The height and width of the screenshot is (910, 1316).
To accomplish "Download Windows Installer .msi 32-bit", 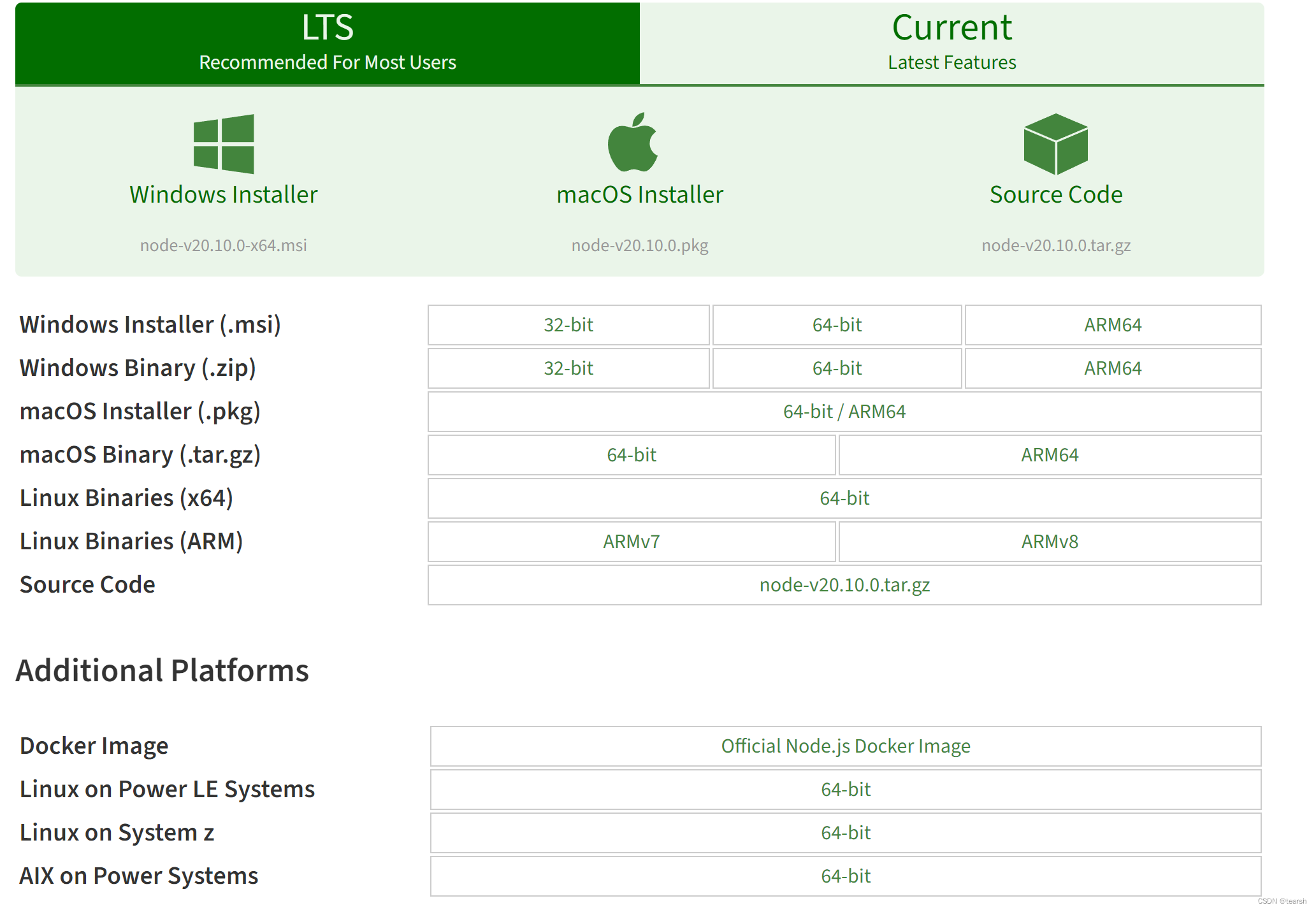I will pyautogui.click(x=568, y=325).
